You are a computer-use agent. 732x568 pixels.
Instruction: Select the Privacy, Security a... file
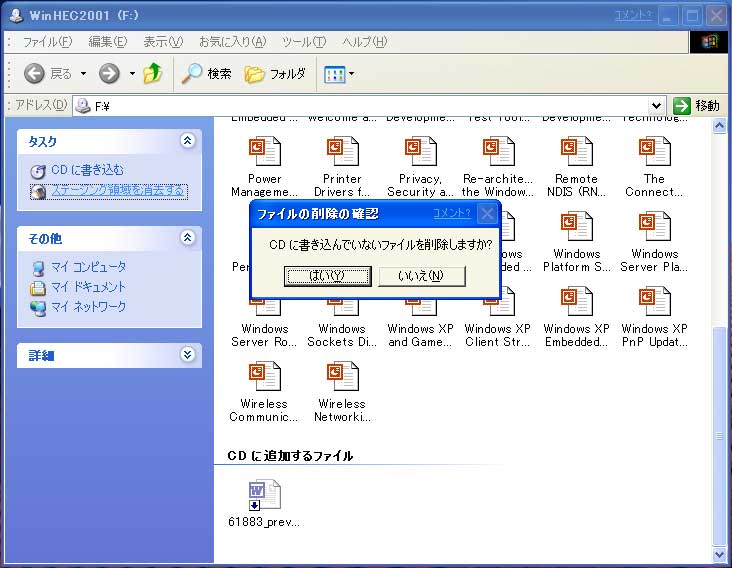pyautogui.click(x=420, y=167)
